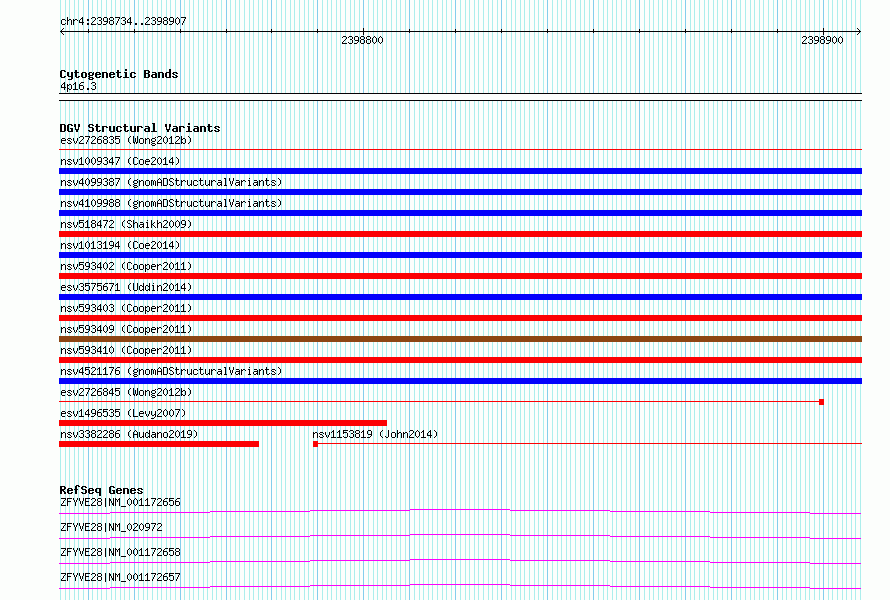Image resolution: width=890 pixels, height=600 pixels.
Task: Click the blue bar of nsv4099387
Action: tap(460, 192)
